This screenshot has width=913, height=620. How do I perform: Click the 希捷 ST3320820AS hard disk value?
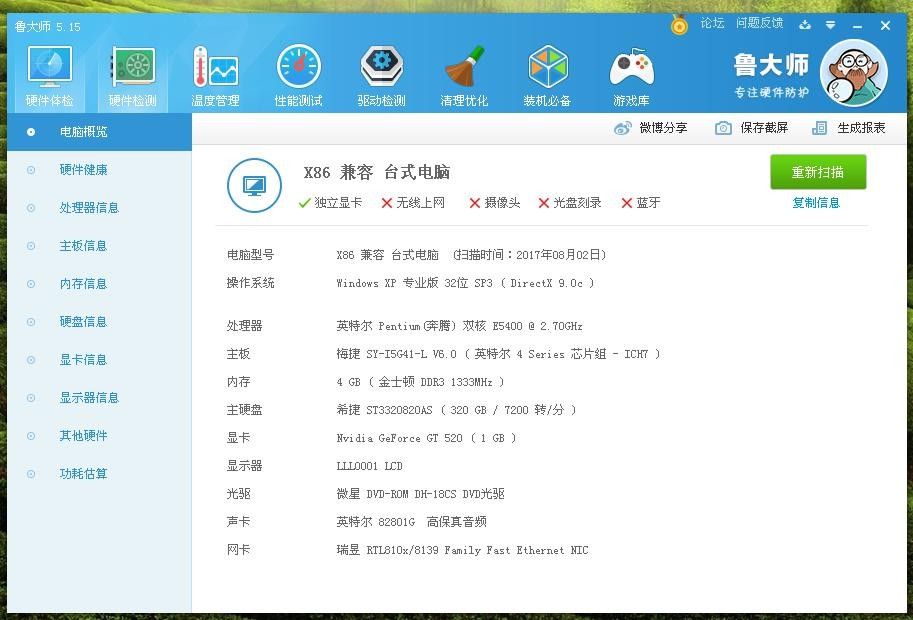point(456,410)
